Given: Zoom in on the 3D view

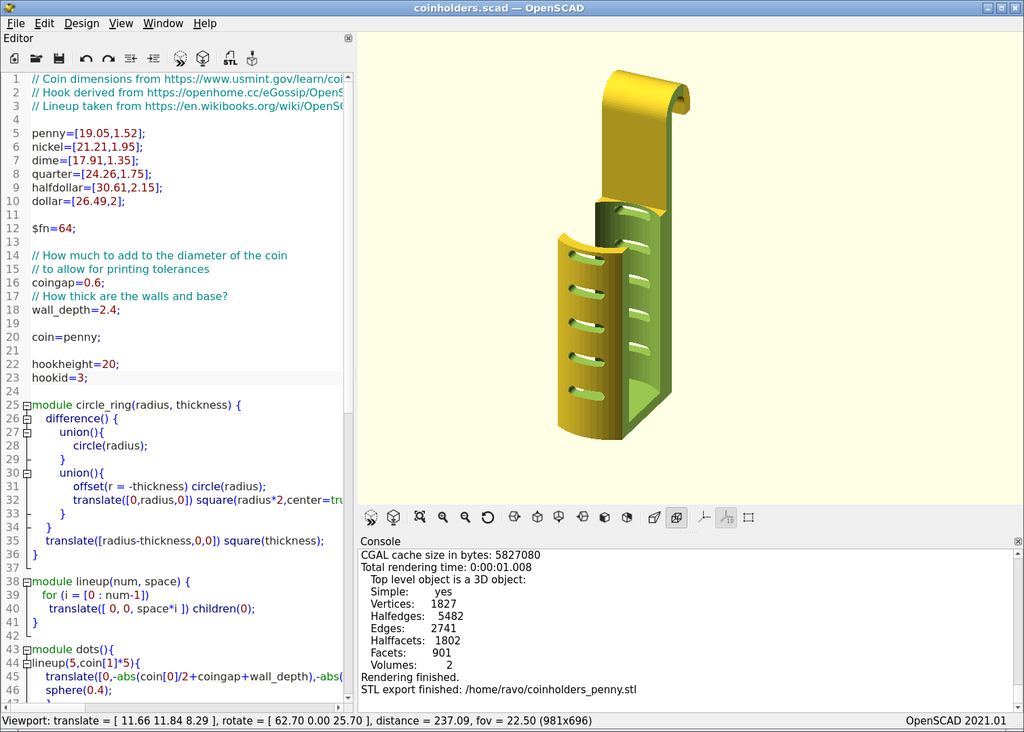Looking at the screenshot, I should click(x=443, y=517).
